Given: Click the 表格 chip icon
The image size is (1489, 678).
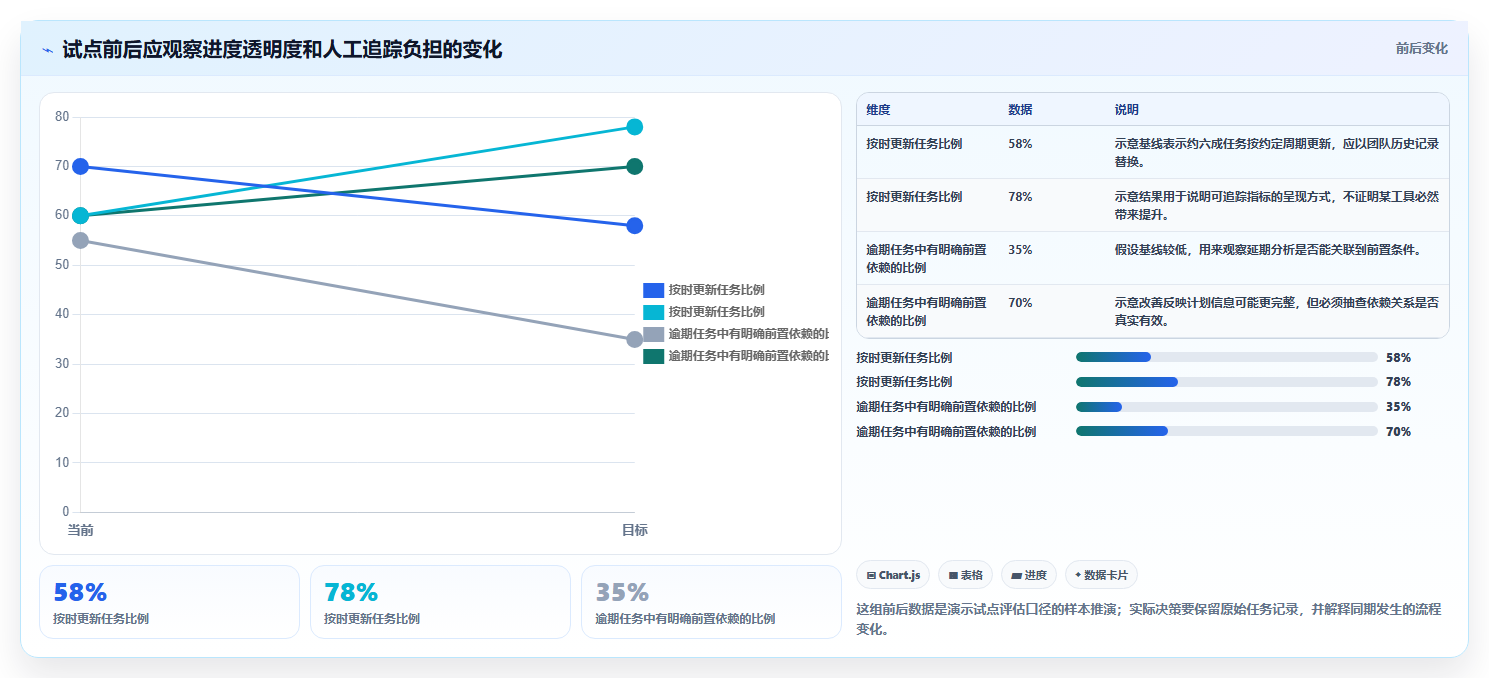Looking at the screenshot, I should click(953, 576).
